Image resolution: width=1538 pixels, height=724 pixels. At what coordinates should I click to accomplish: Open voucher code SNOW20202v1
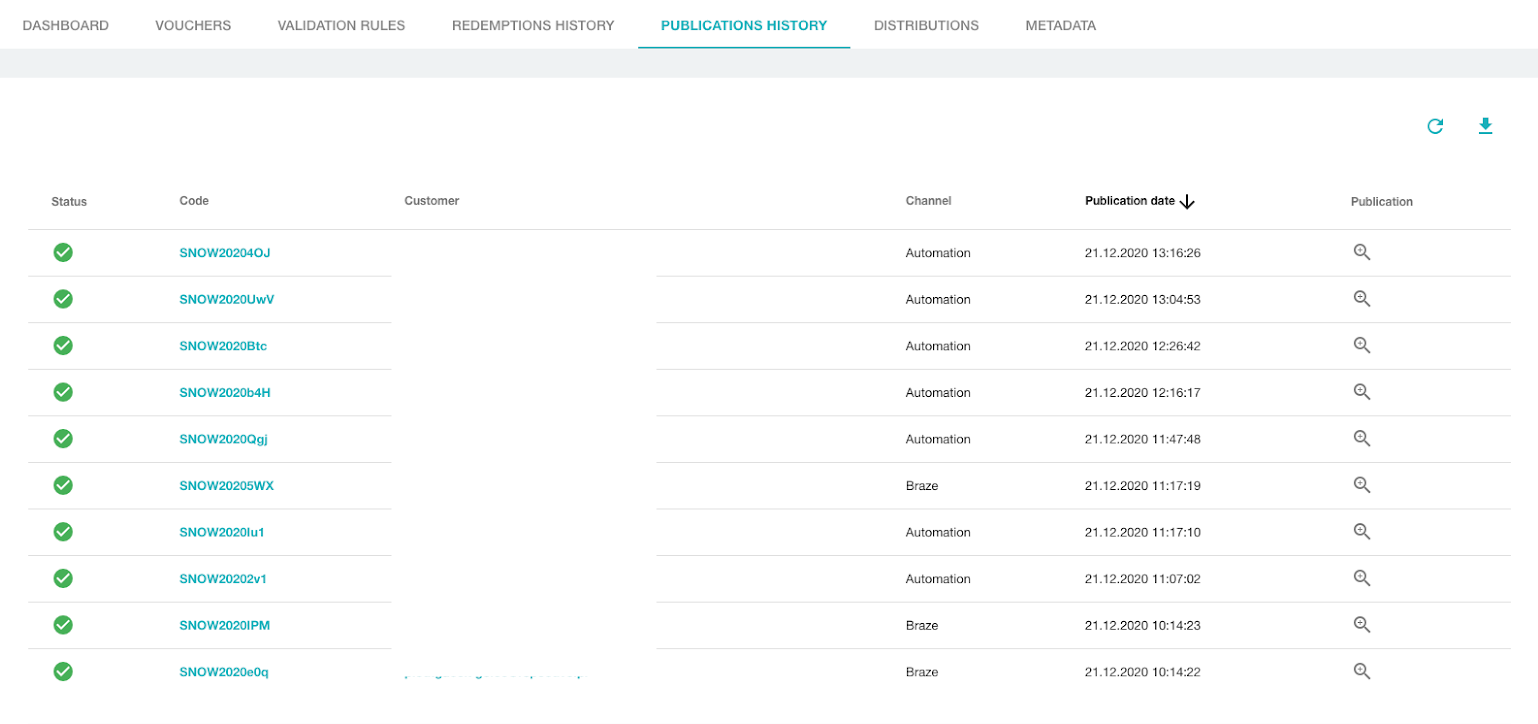[222, 579]
